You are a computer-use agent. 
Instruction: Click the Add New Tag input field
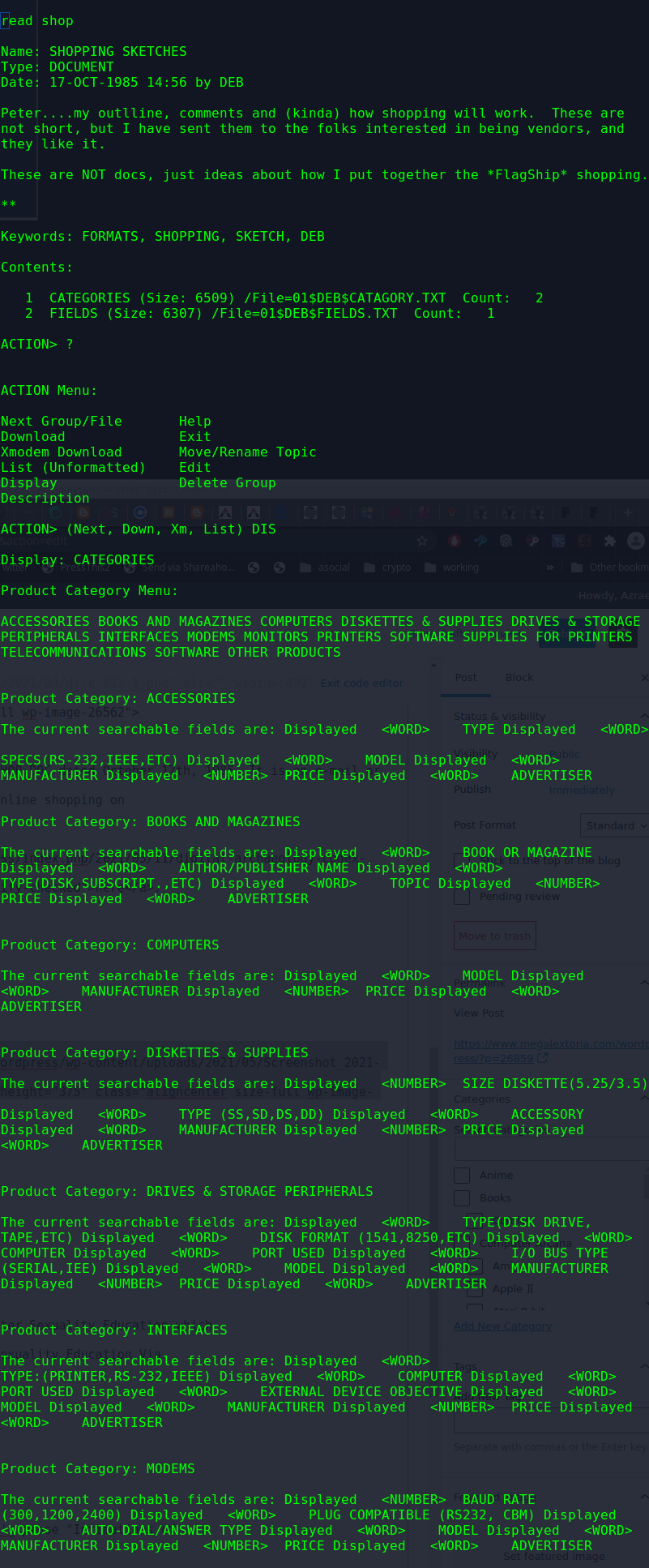(551, 1420)
